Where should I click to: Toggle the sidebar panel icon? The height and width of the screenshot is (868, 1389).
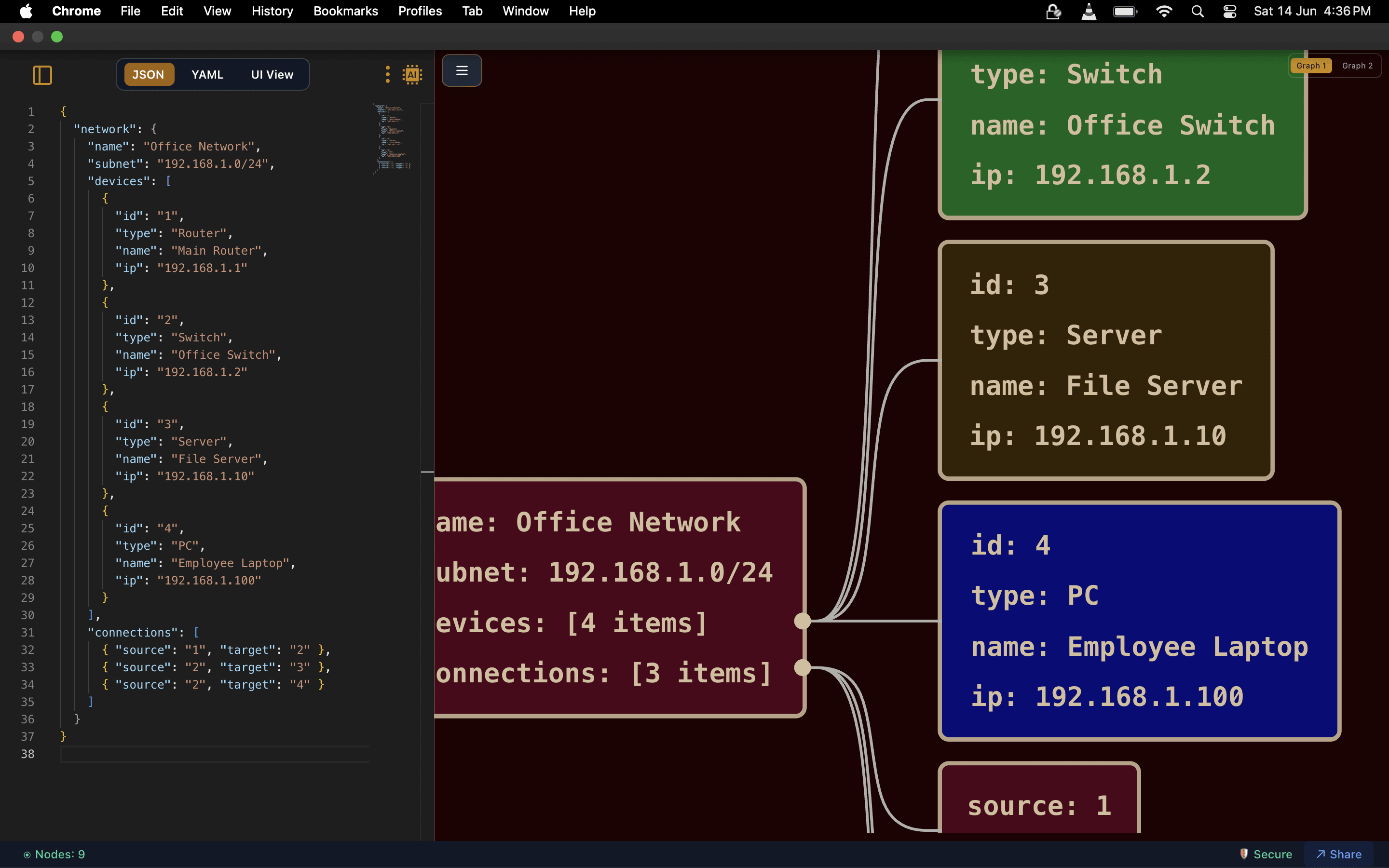click(x=42, y=75)
